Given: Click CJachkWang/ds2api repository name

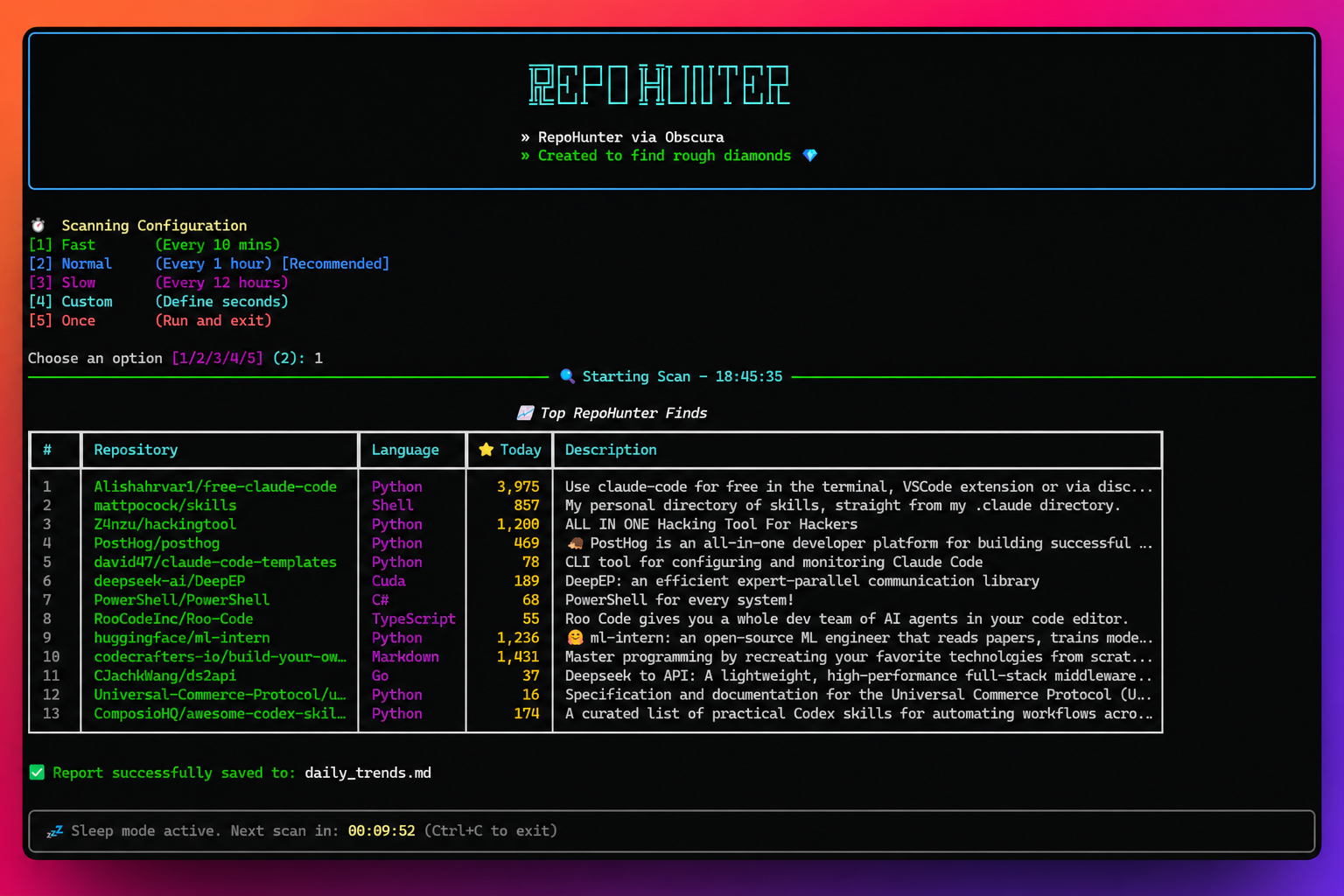Looking at the screenshot, I should coord(165,675).
